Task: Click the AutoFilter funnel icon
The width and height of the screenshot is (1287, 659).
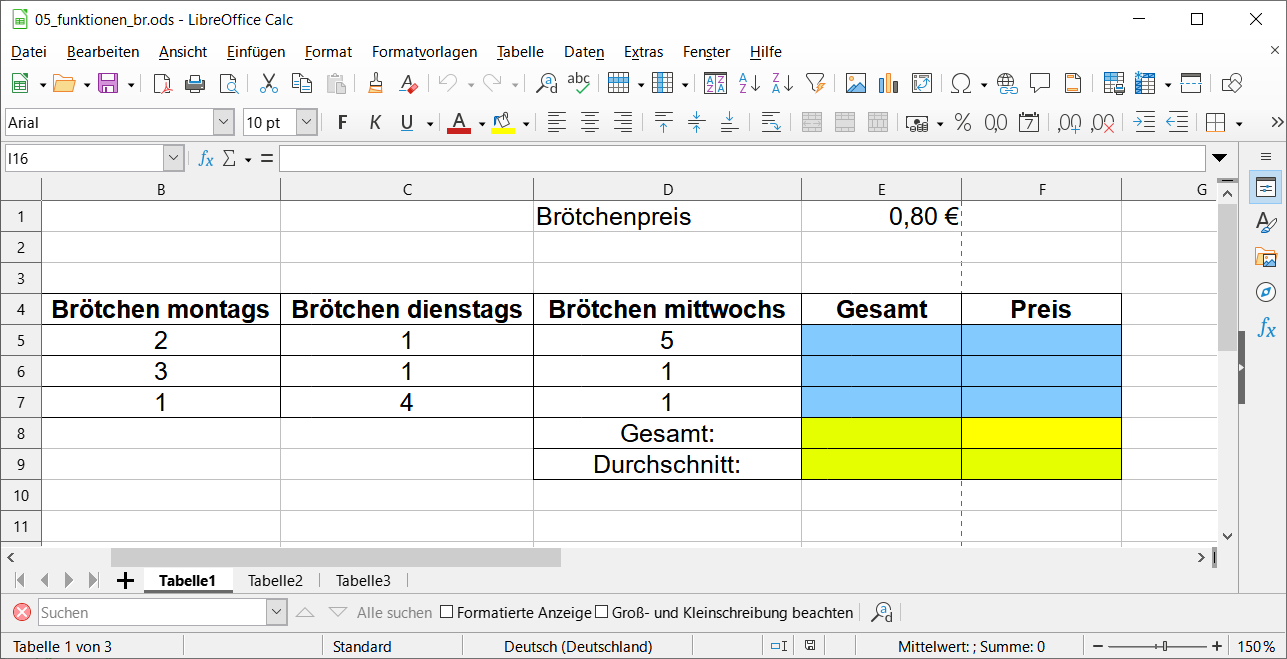Action: coord(815,84)
